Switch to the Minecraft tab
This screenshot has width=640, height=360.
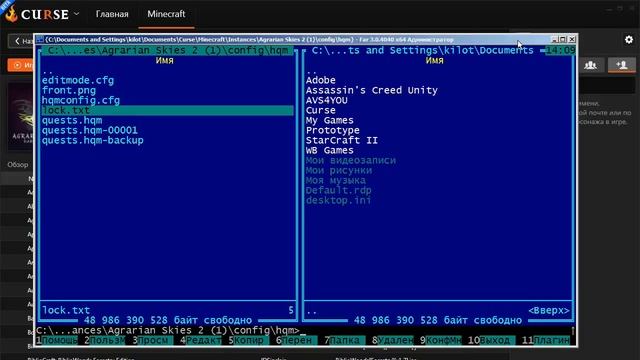click(x=166, y=14)
